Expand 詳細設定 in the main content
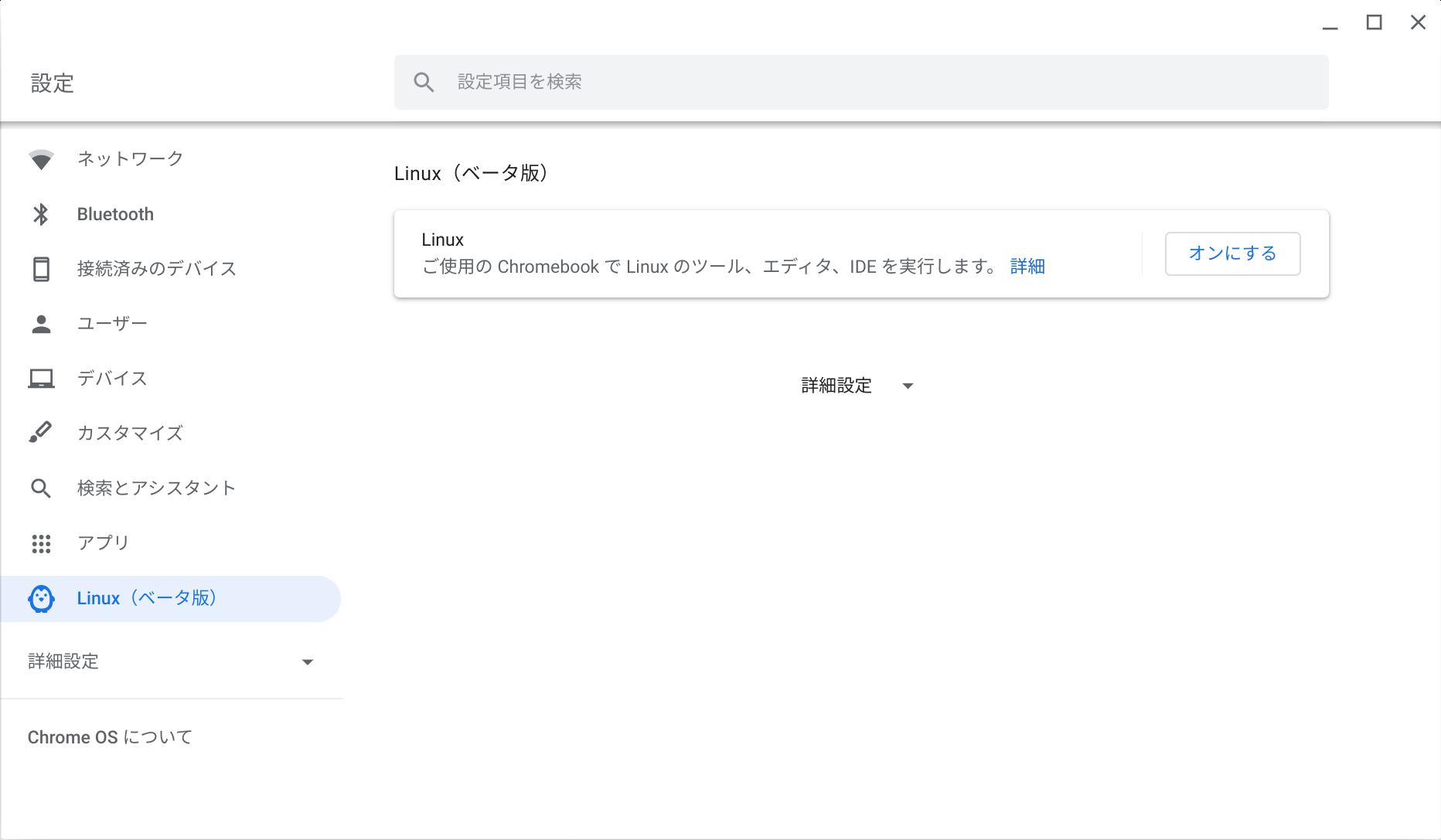 (x=857, y=386)
